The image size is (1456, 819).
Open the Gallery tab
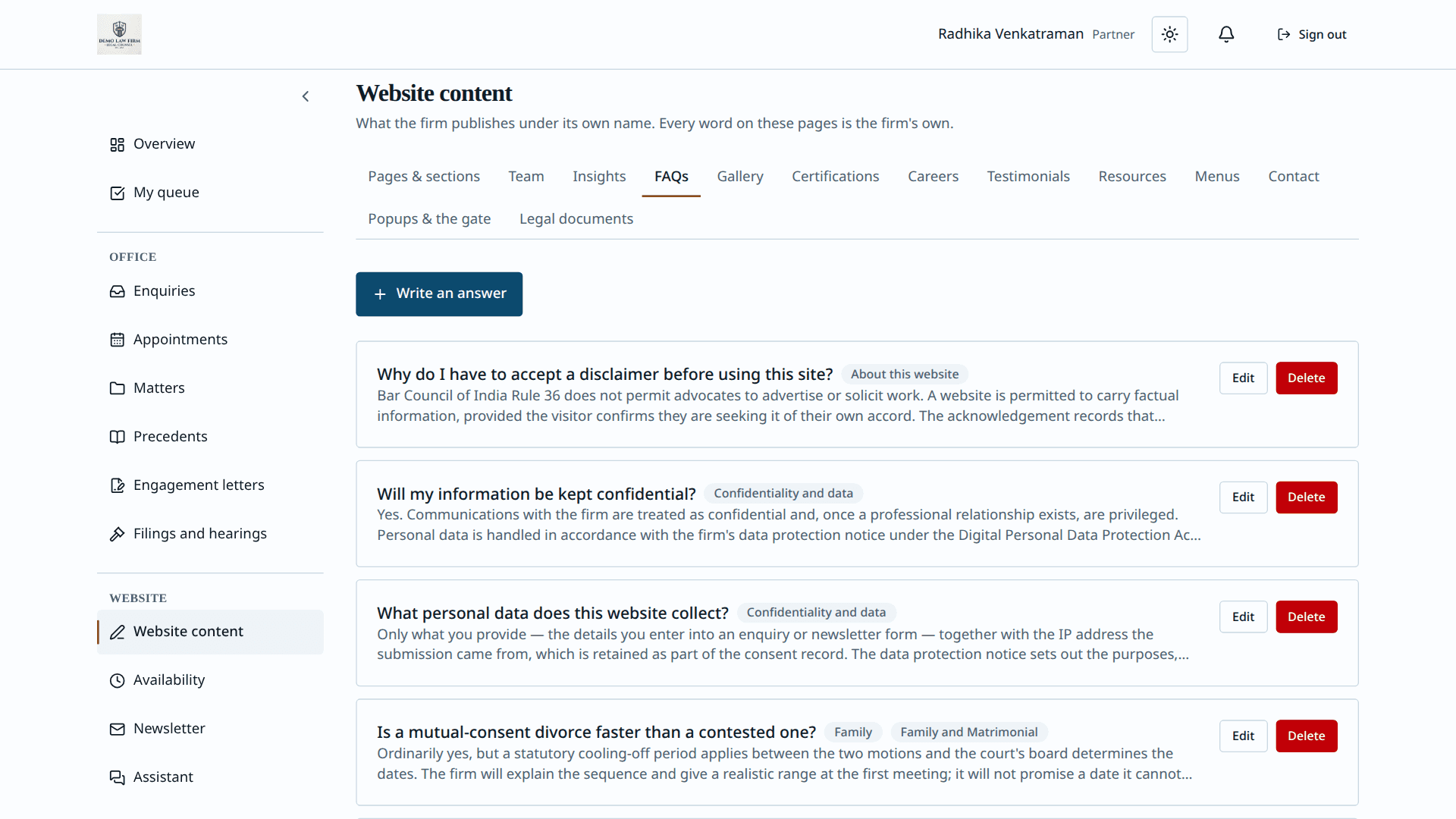click(x=740, y=176)
